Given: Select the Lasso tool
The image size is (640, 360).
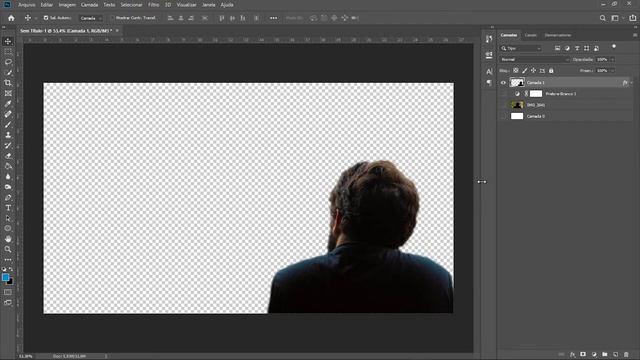Looking at the screenshot, I should (8, 62).
